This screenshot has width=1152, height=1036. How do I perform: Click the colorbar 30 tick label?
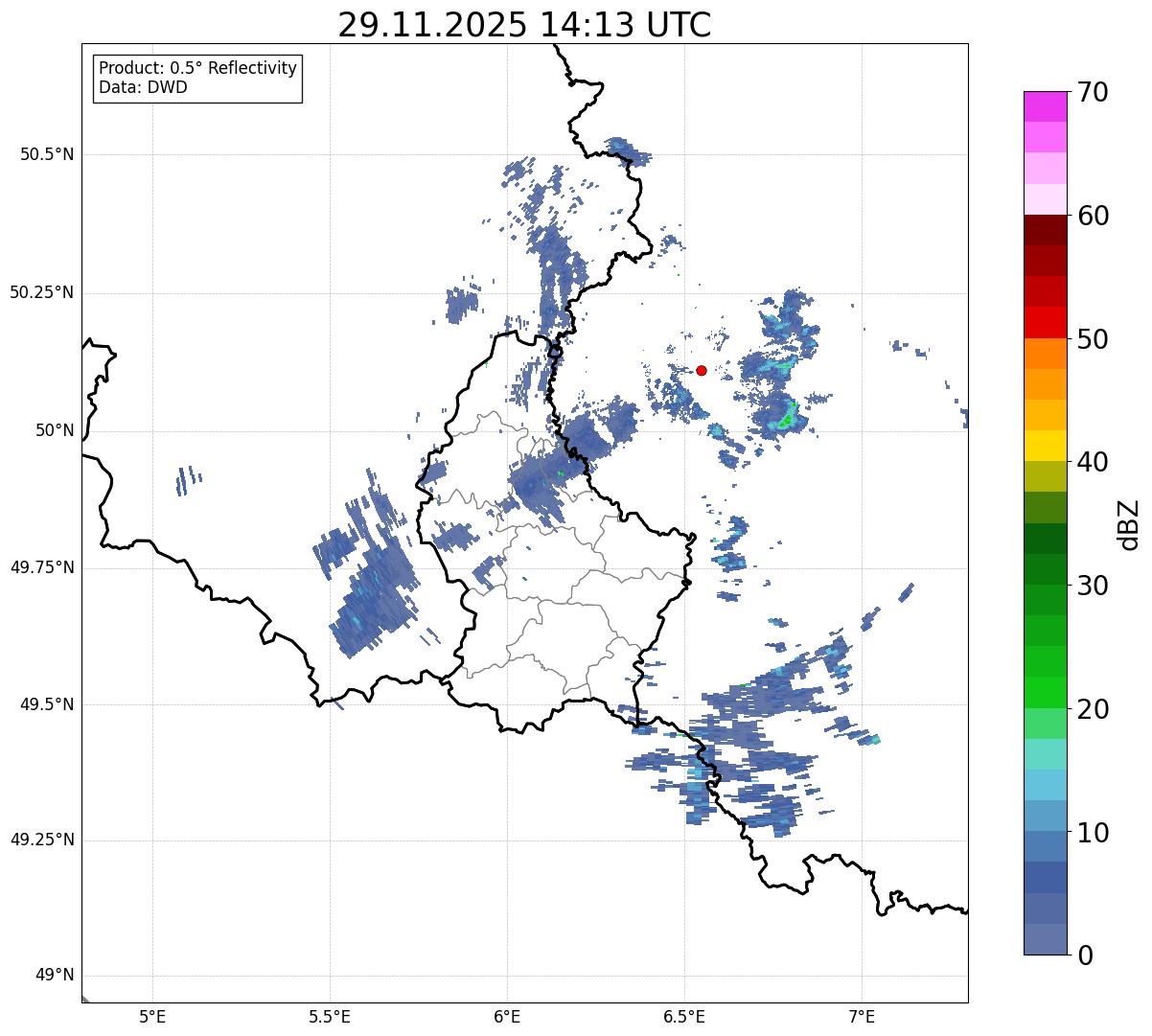pos(1093,586)
